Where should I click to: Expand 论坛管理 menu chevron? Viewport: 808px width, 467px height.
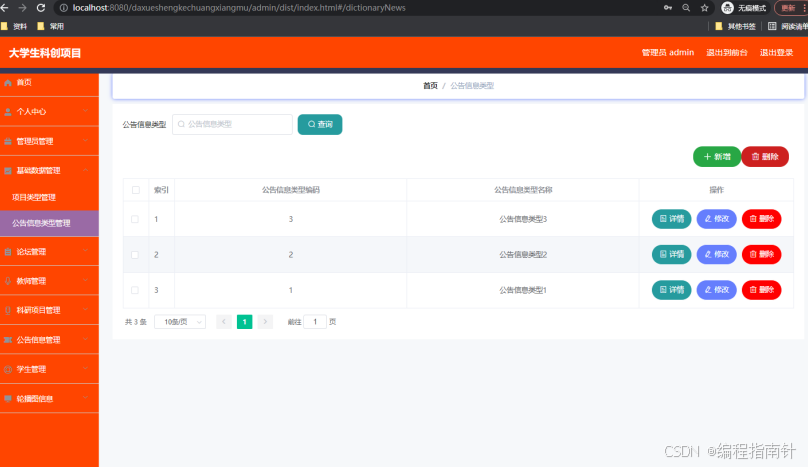[x=86, y=251]
